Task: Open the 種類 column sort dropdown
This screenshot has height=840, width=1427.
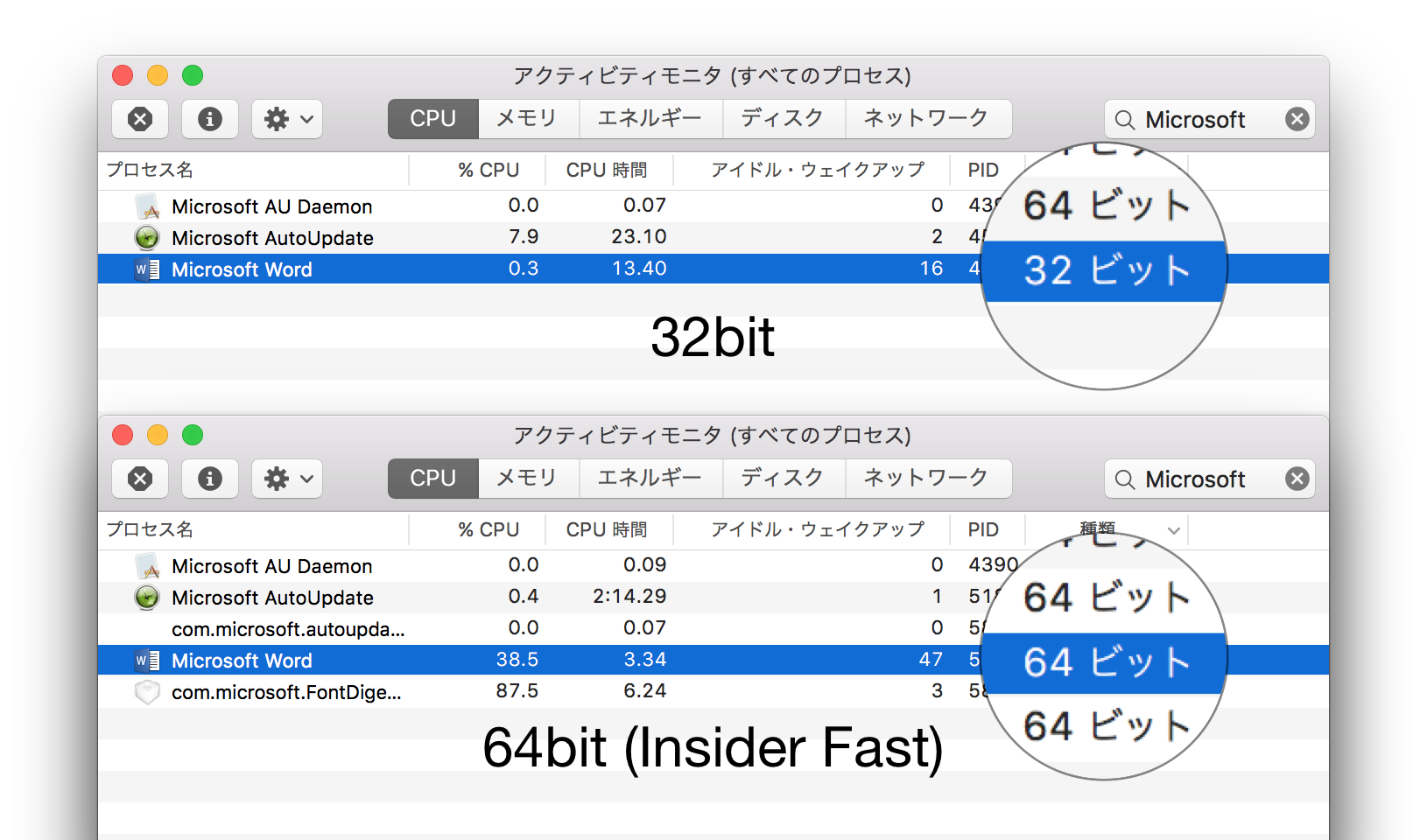Action: (x=1171, y=530)
